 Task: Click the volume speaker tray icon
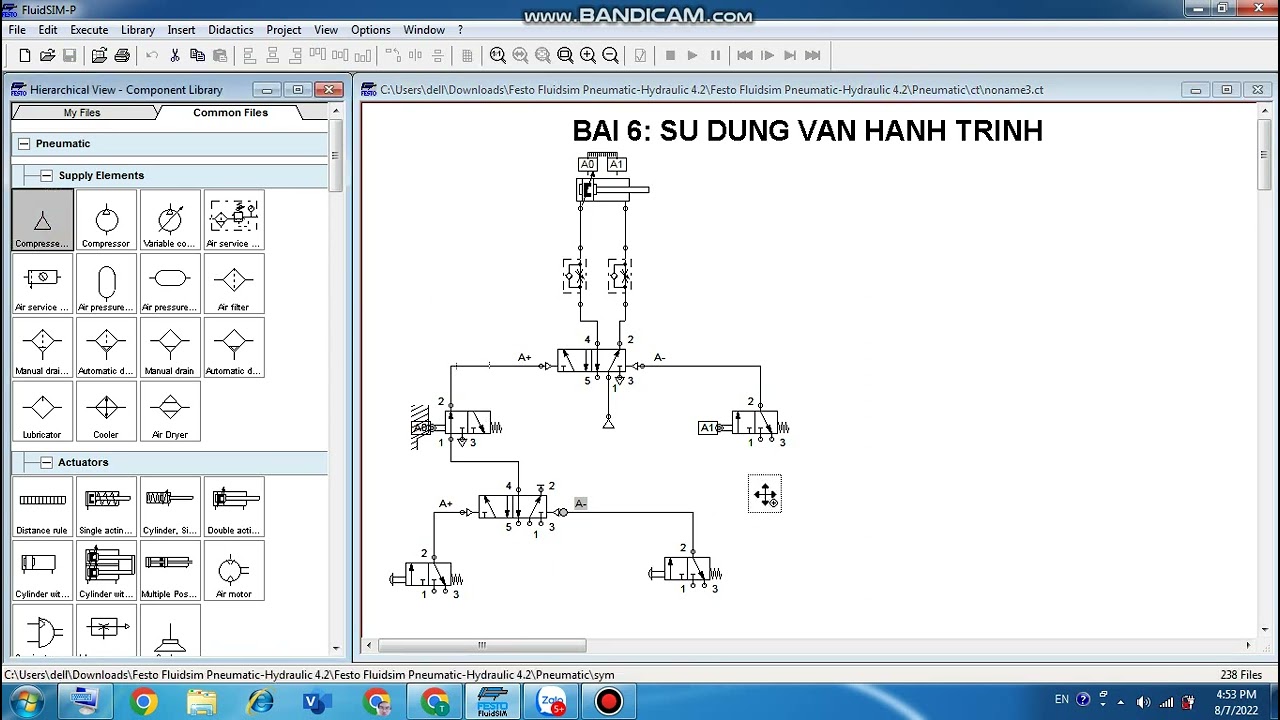(1143, 701)
